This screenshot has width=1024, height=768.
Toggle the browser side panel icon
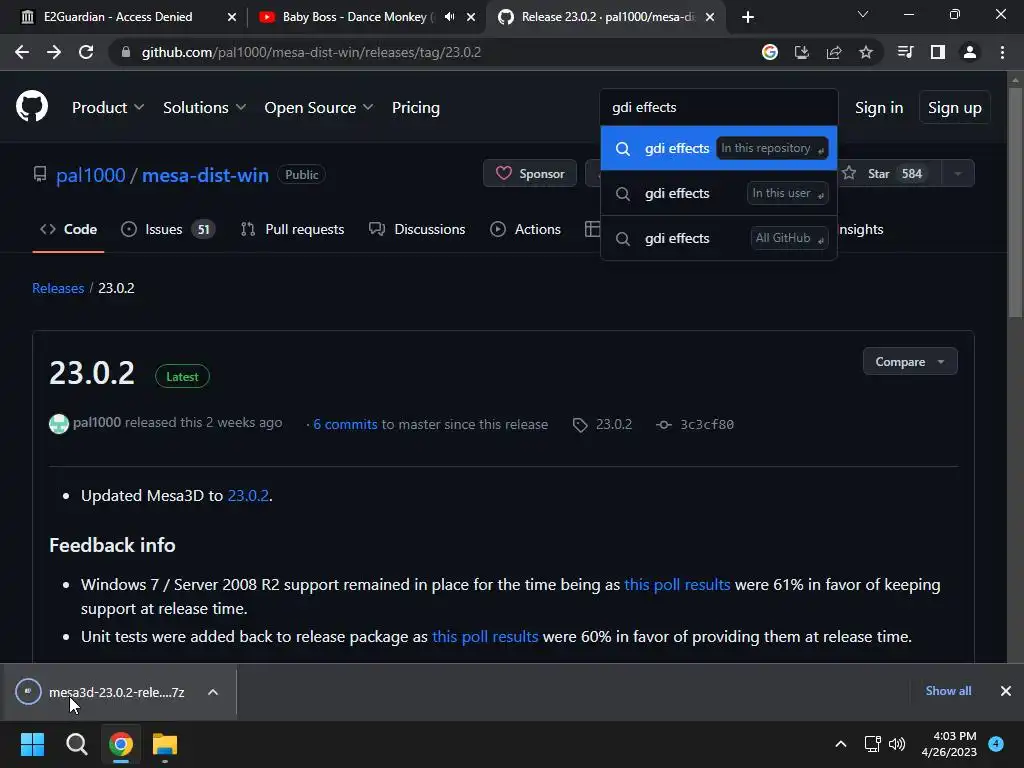(x=938, y=52)
